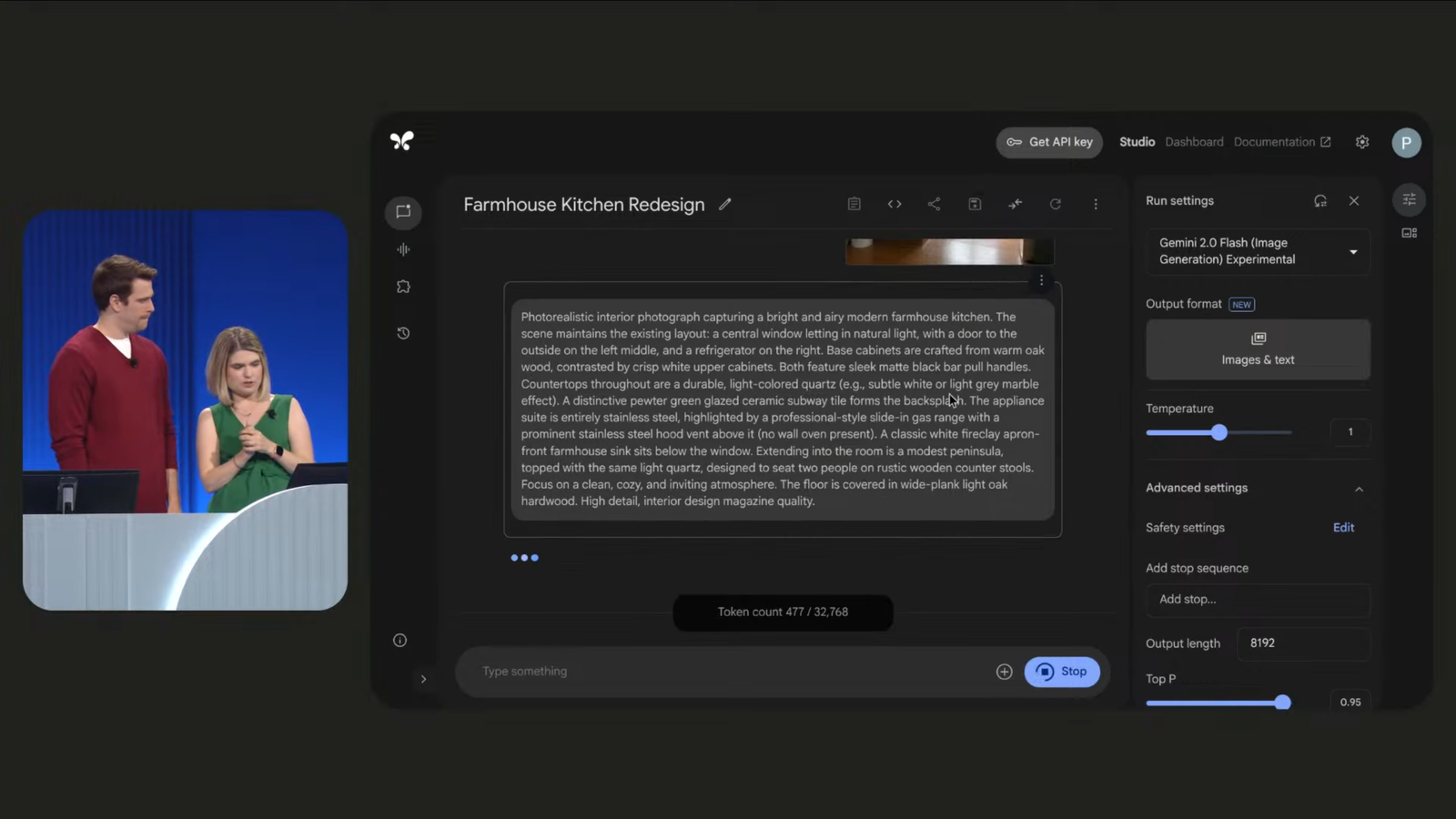1456x819 pixels.
Task: Collapse the Advanced settings section
Action: tap(1359, 489)
